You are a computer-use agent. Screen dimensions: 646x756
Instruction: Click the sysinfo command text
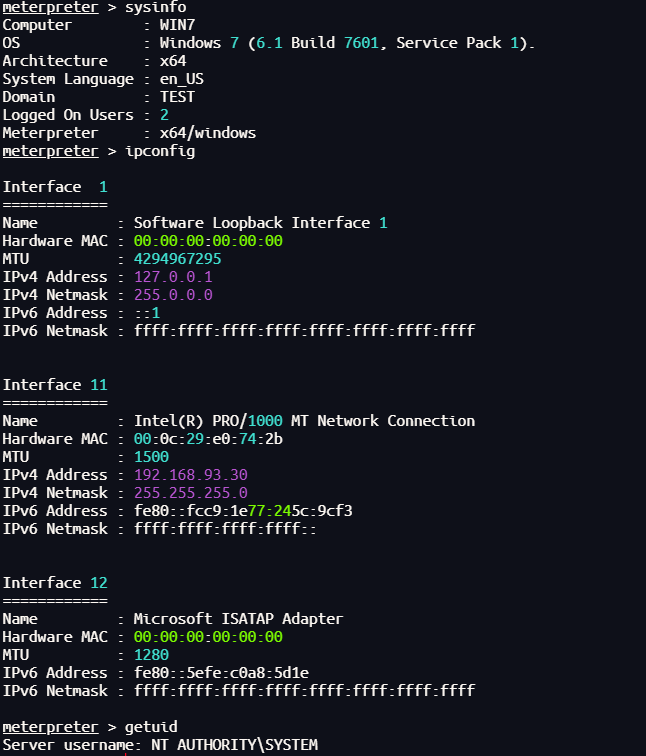point(155,8)
